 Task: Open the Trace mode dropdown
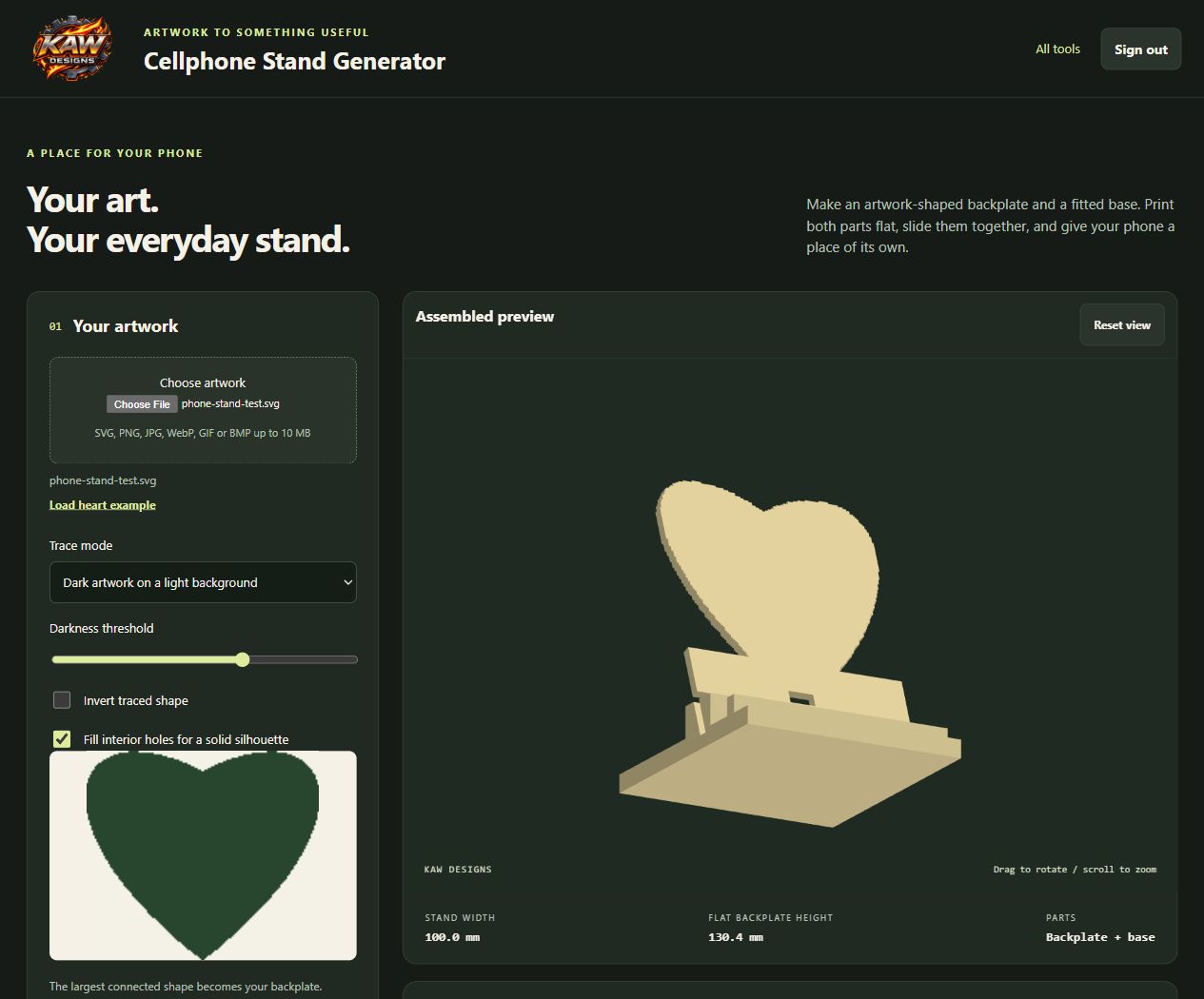click(x=203, y=582)
